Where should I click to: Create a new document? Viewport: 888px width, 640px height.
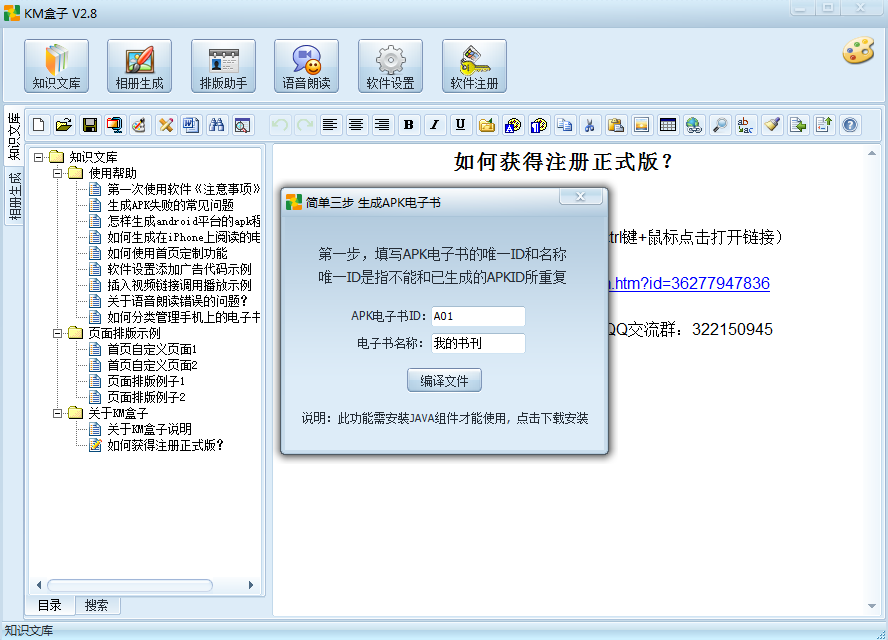click(37, 124)
